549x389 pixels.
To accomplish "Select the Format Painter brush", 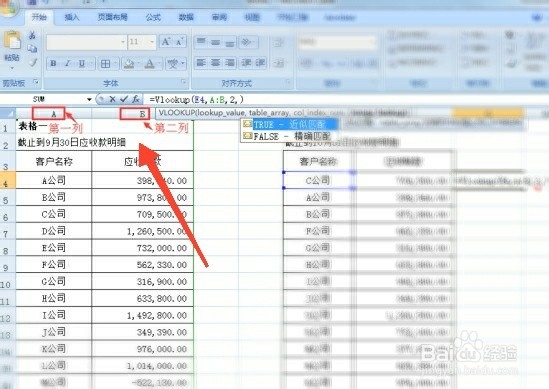I will pos(33,62).
